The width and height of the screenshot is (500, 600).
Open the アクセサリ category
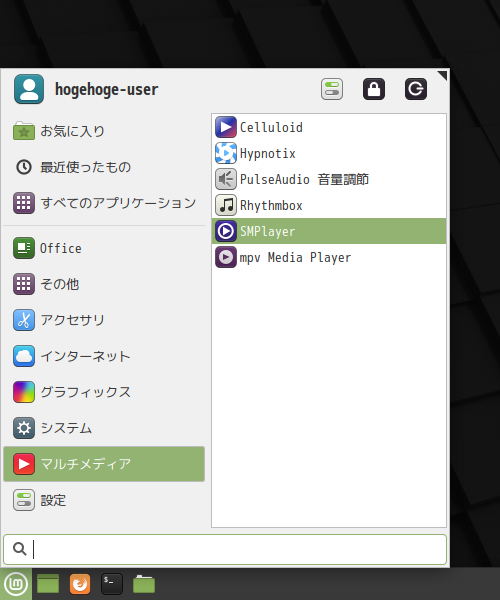tap(72, 320)
